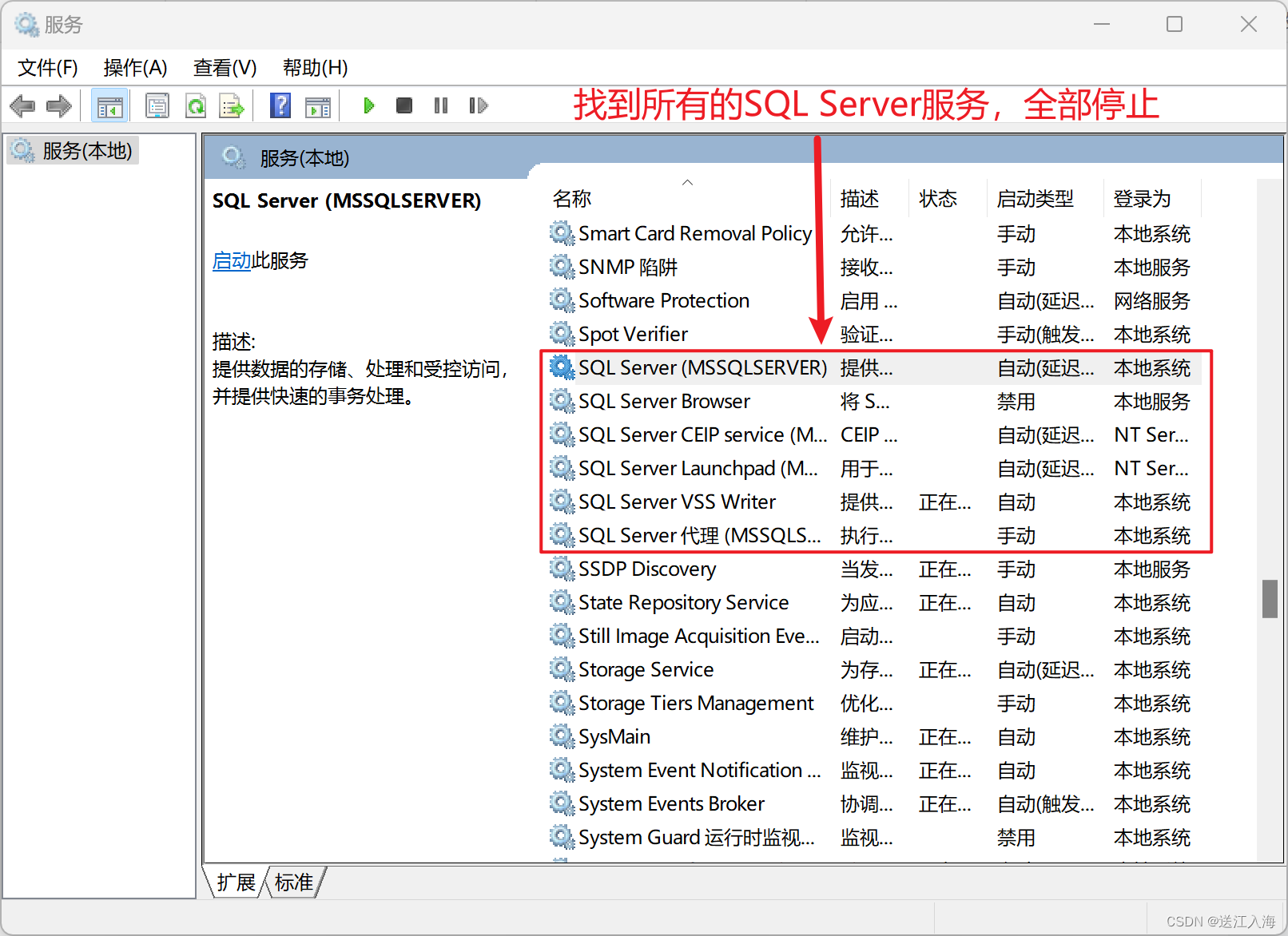Select the System Event Notification service name
The image size is (1288, 936).
pos(700,770)
